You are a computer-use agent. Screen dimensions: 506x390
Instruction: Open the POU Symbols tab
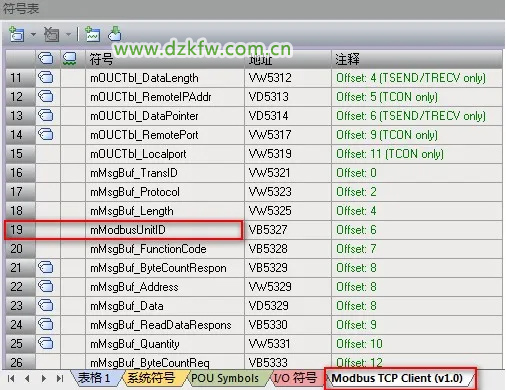tap(225, 378)
